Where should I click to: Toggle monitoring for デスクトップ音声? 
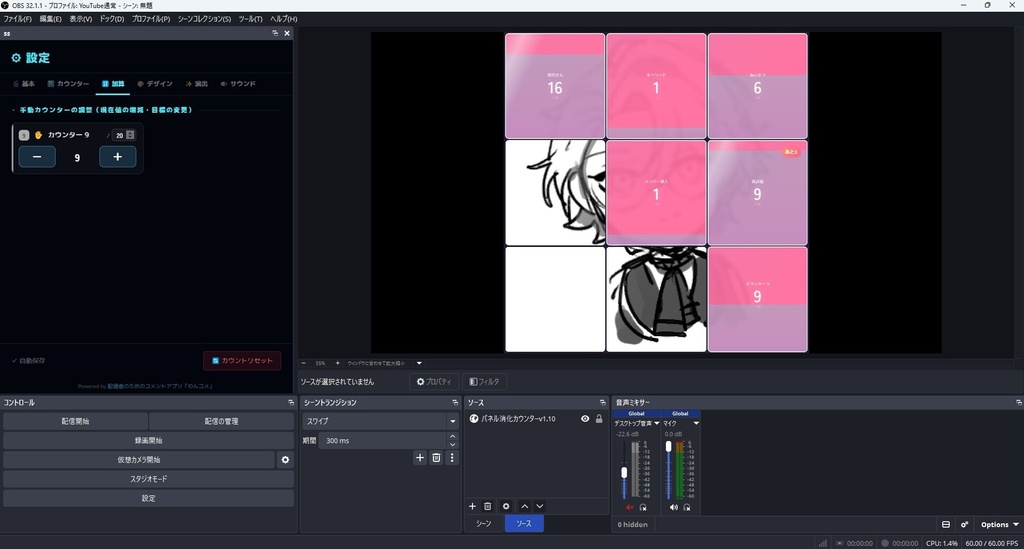coord(643,507)
